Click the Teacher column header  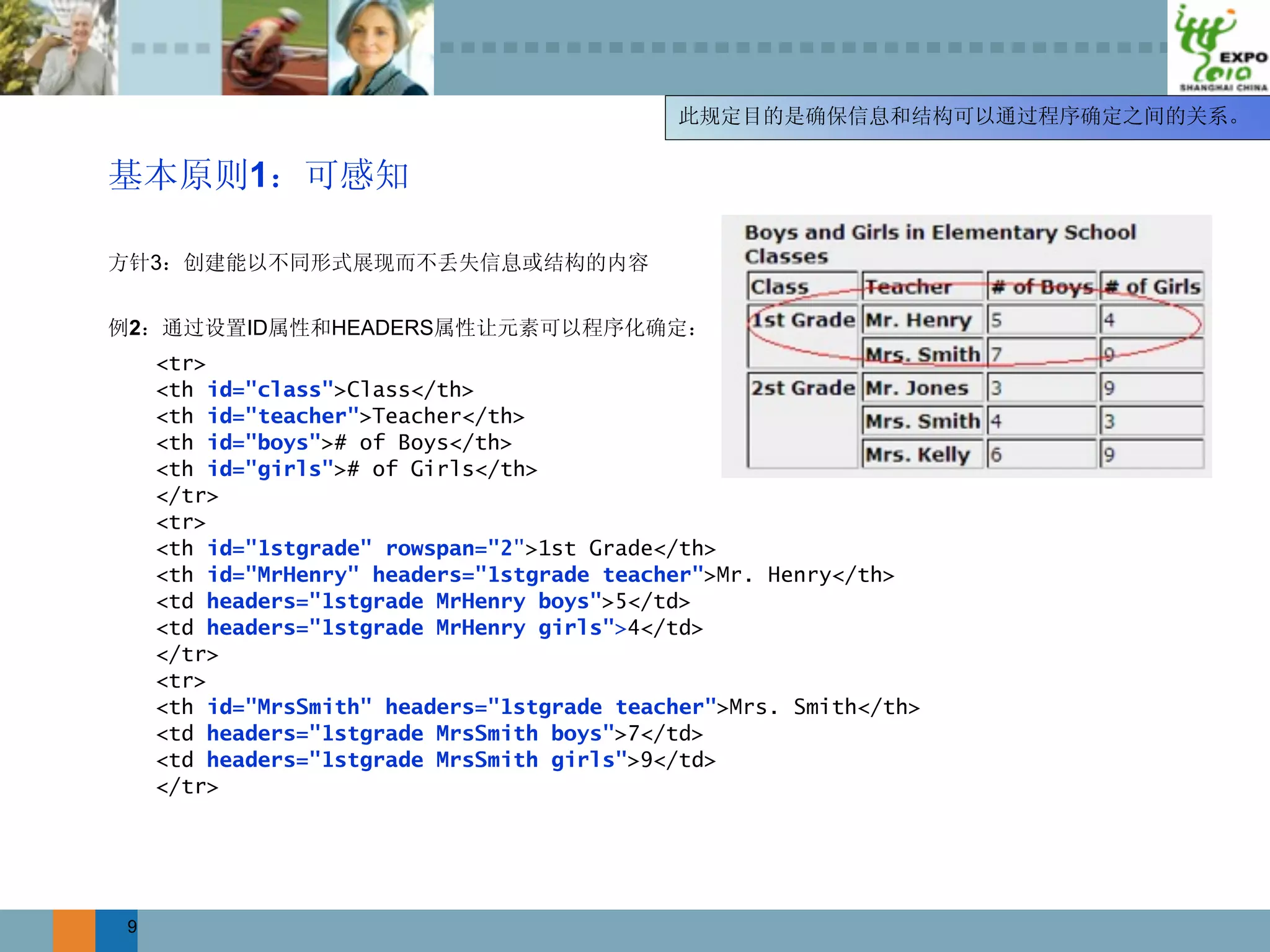click(921, 286)
